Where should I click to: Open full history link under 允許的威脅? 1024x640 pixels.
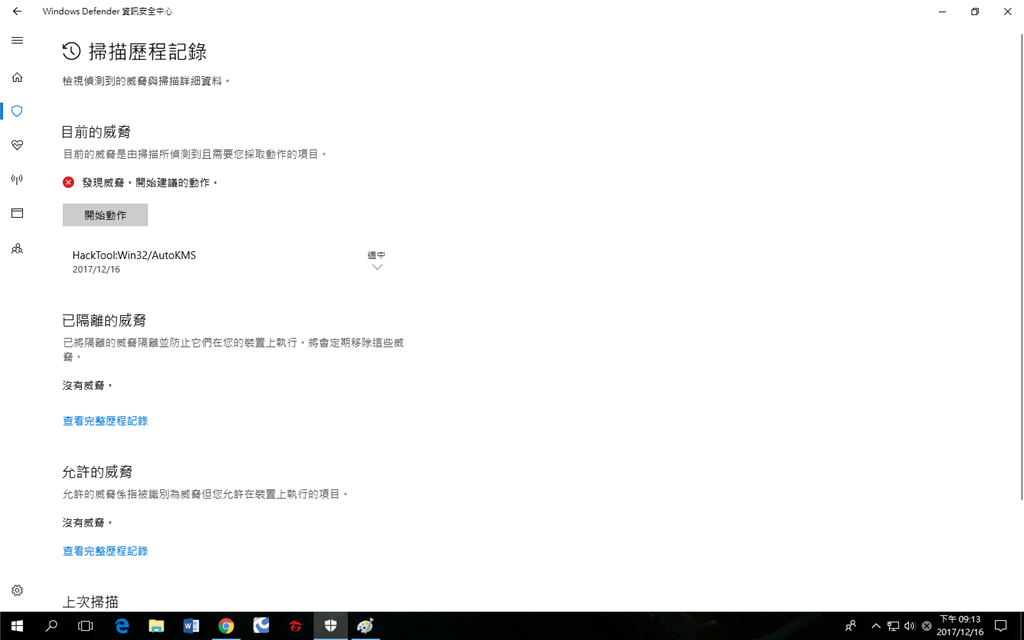pos(105,551)
